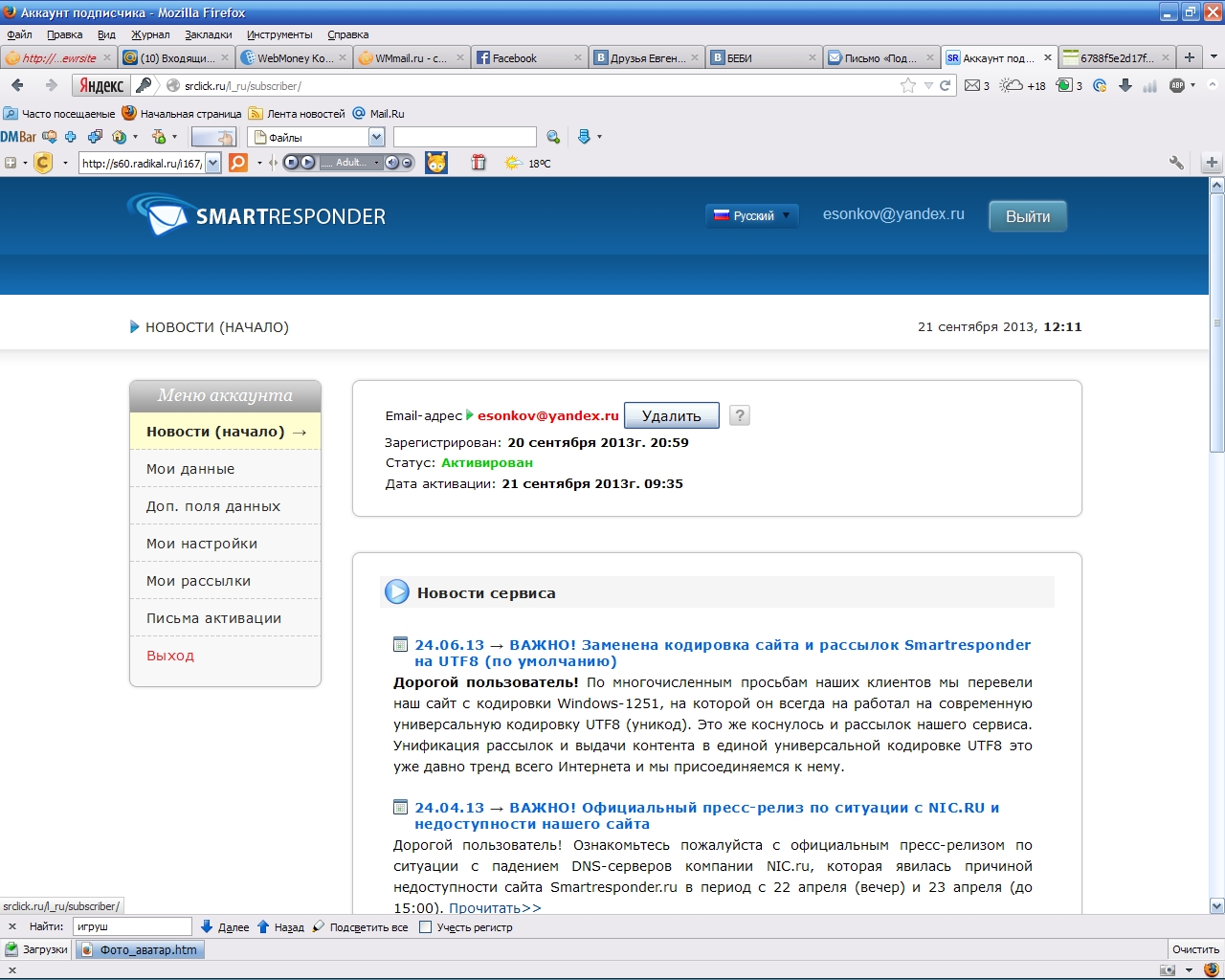Switch to the БЕБИ tab
1225x980 pixels.
pos(764,57)
